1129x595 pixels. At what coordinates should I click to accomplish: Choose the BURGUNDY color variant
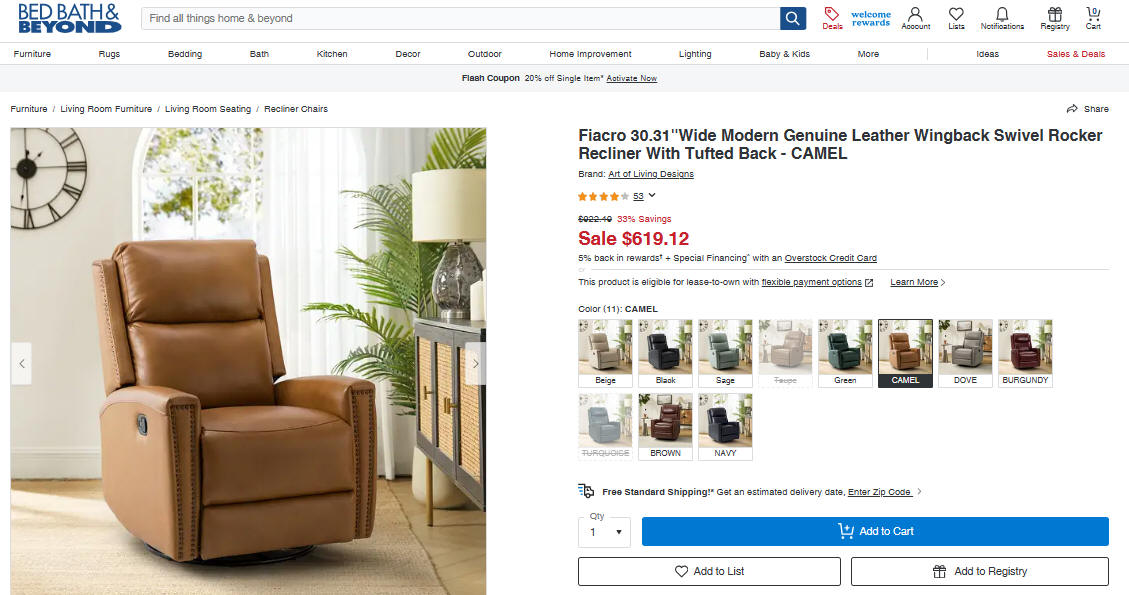1025,353
